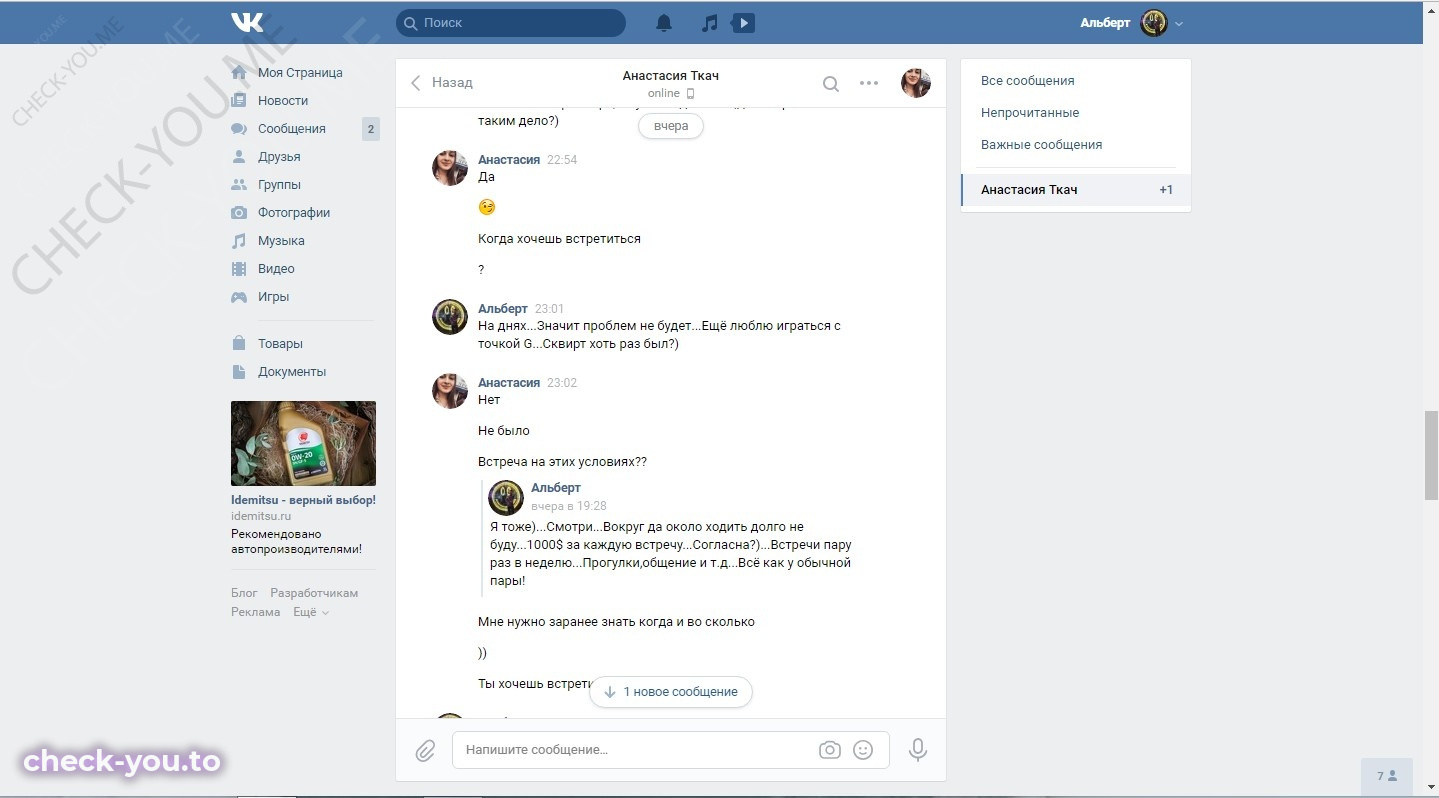Jump to the quoted message from вчера в 19:28
Viewport: 1439px width, 798px height.
point(569,506)
